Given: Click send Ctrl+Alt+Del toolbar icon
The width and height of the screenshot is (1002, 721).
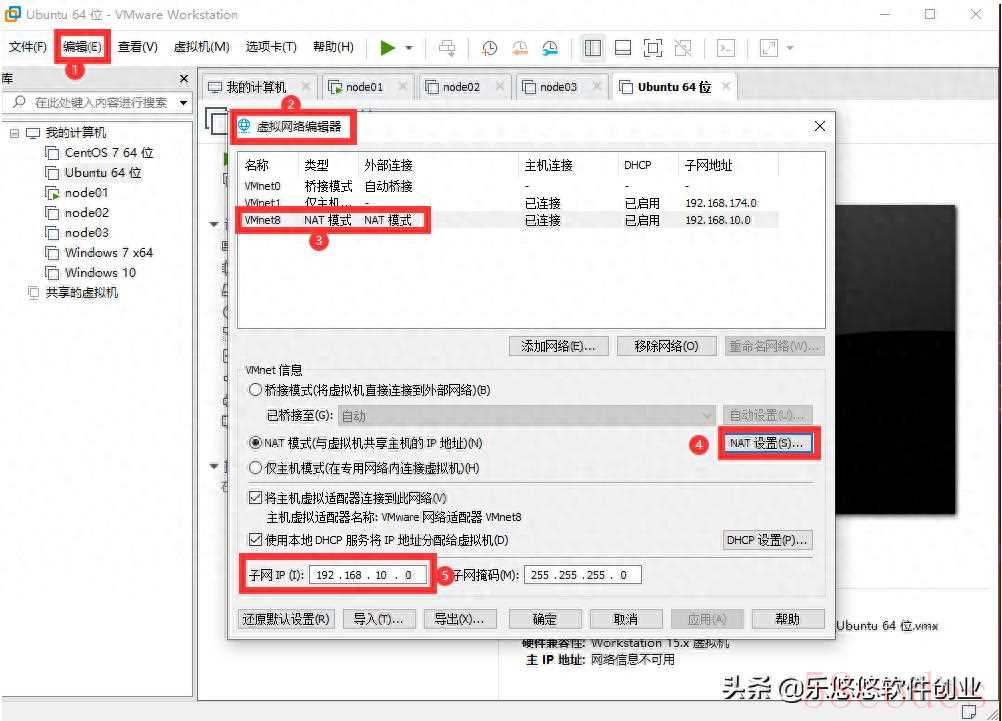Looking at the screenshot, I should point(447,48).
